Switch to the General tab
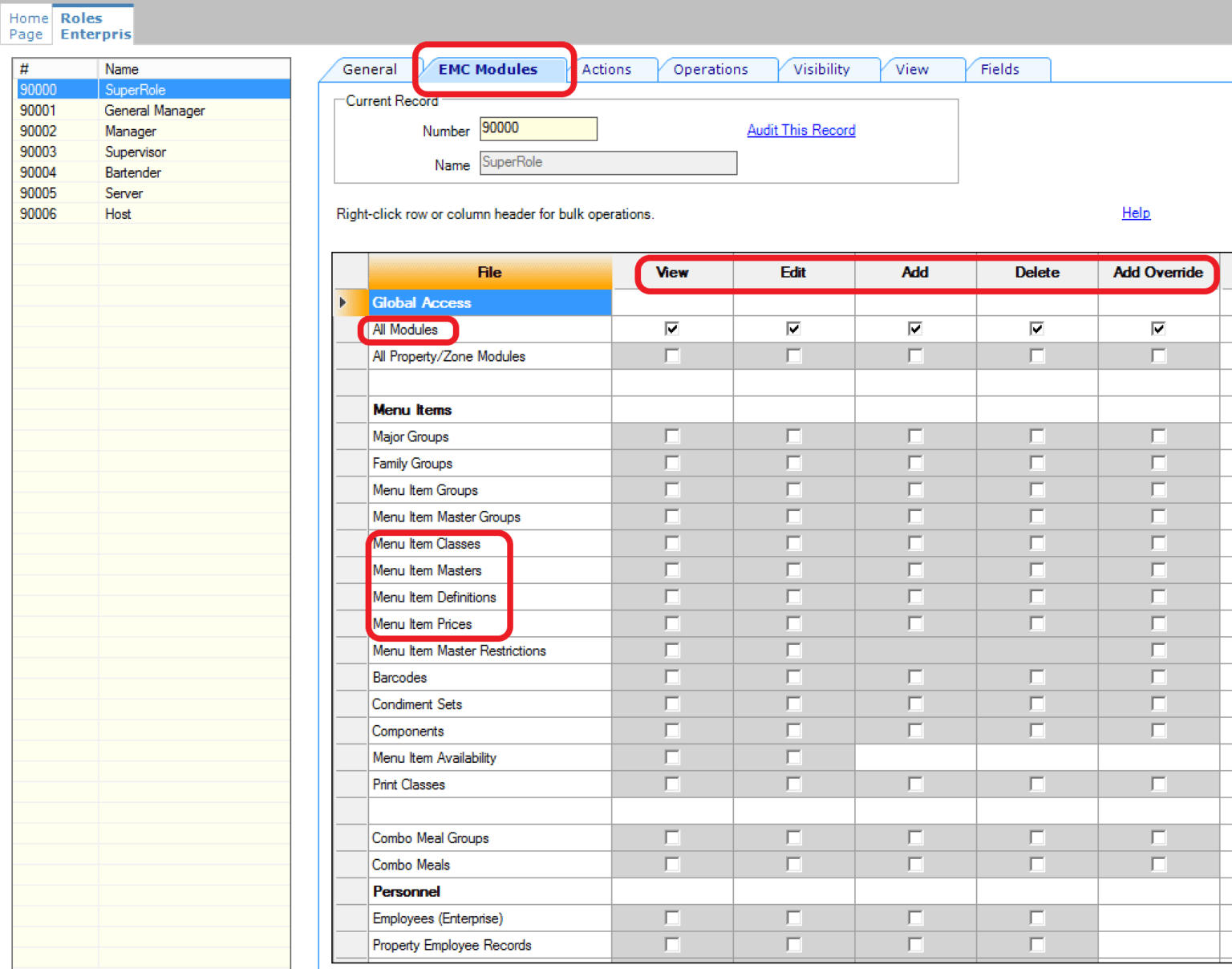 click(369, 70)
